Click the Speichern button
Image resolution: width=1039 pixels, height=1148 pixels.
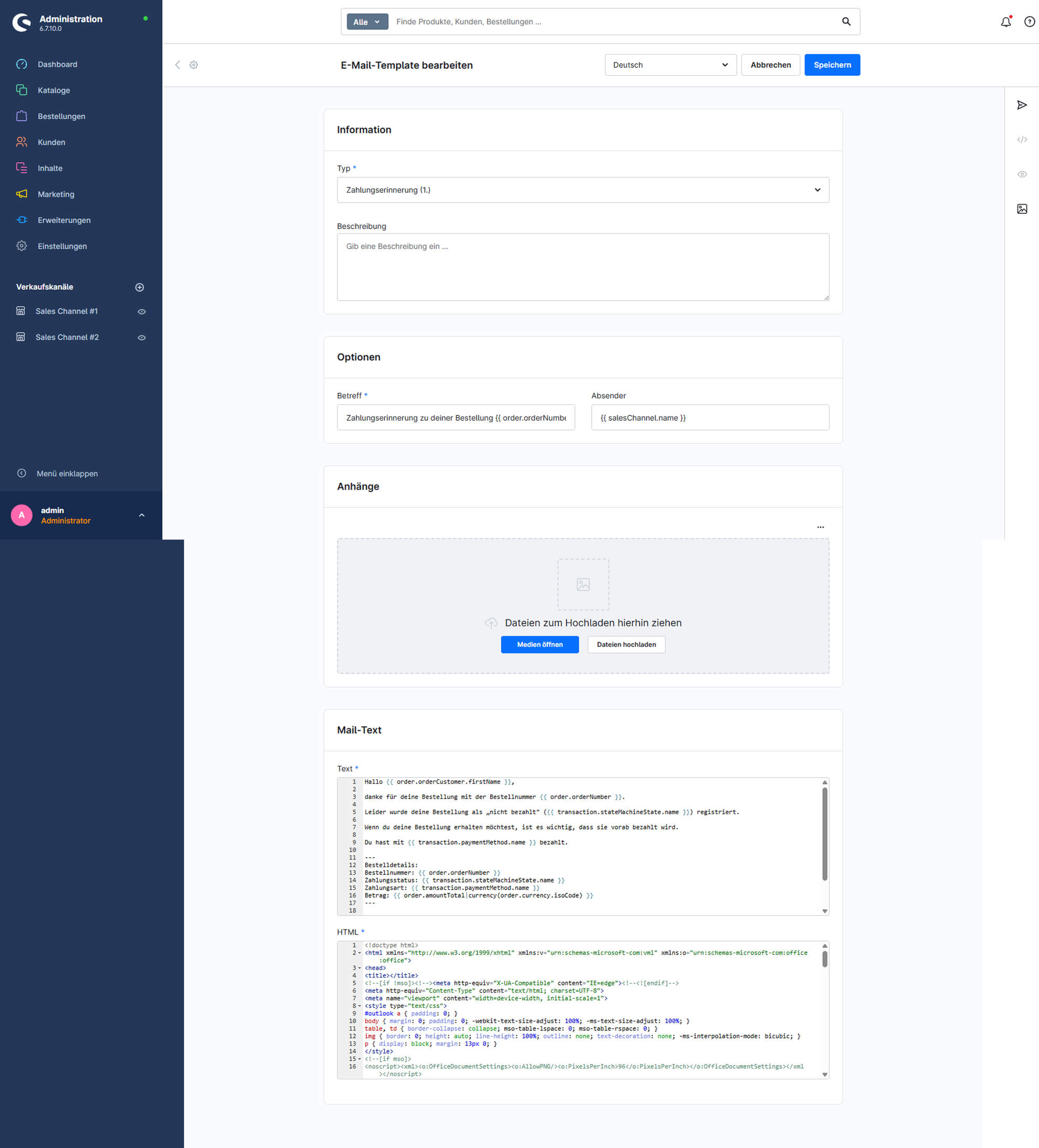pos(832,65)
